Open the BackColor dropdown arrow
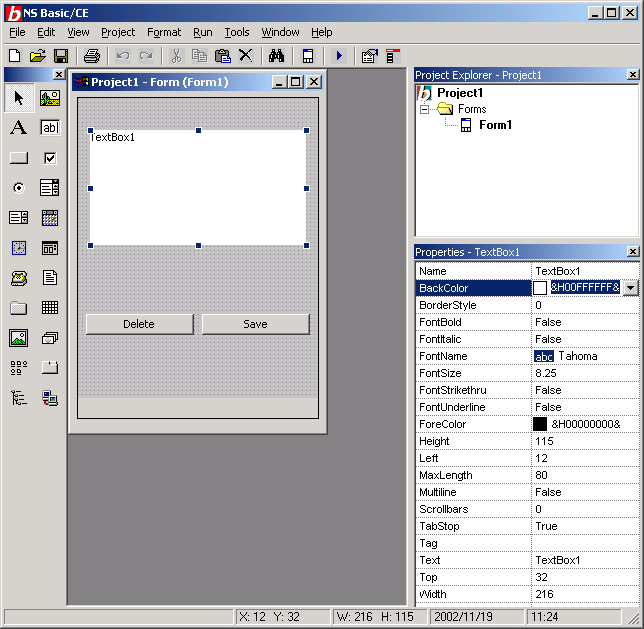The width and height of the screenshot is (644, 629). click(x=630, y=288)
